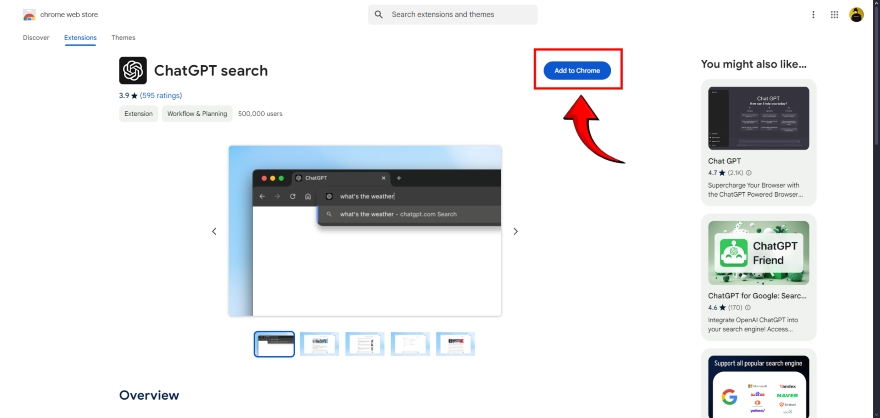Screen dimensions: 880x418
Task: Click info icon beside Chat GPT 2.1K rating
Action: [749, 173]
